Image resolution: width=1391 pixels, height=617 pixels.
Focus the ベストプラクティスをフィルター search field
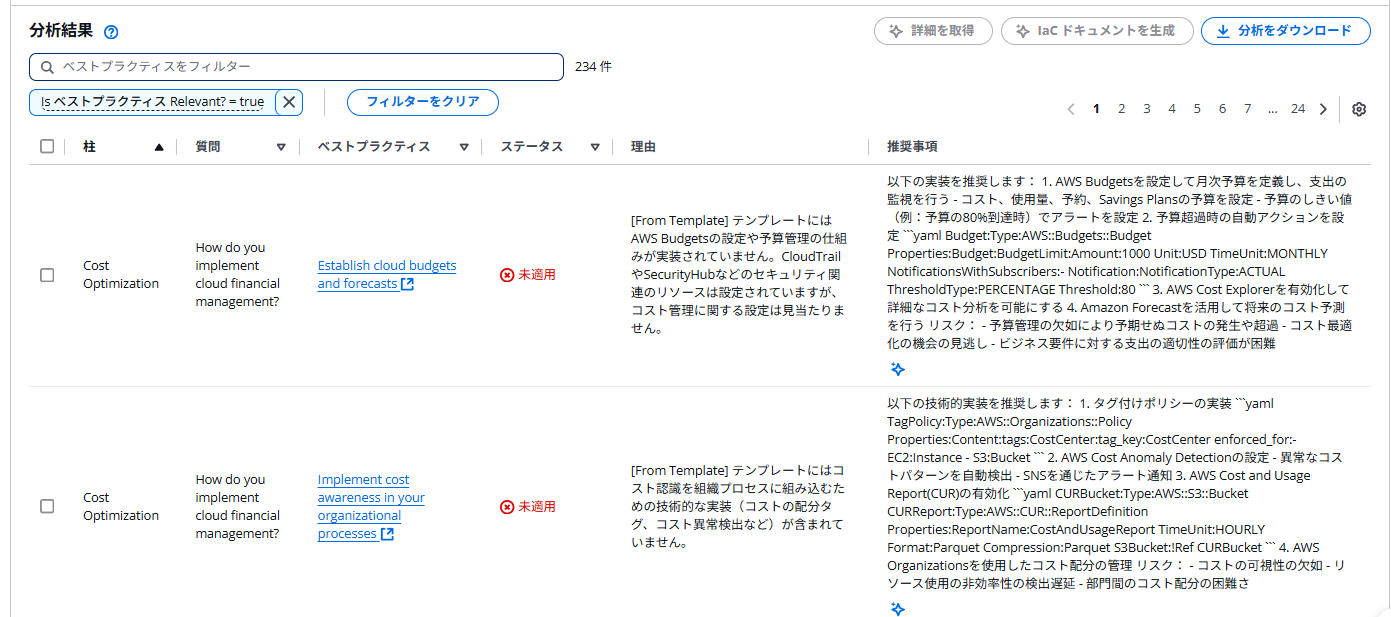click(x=296, y=67)
